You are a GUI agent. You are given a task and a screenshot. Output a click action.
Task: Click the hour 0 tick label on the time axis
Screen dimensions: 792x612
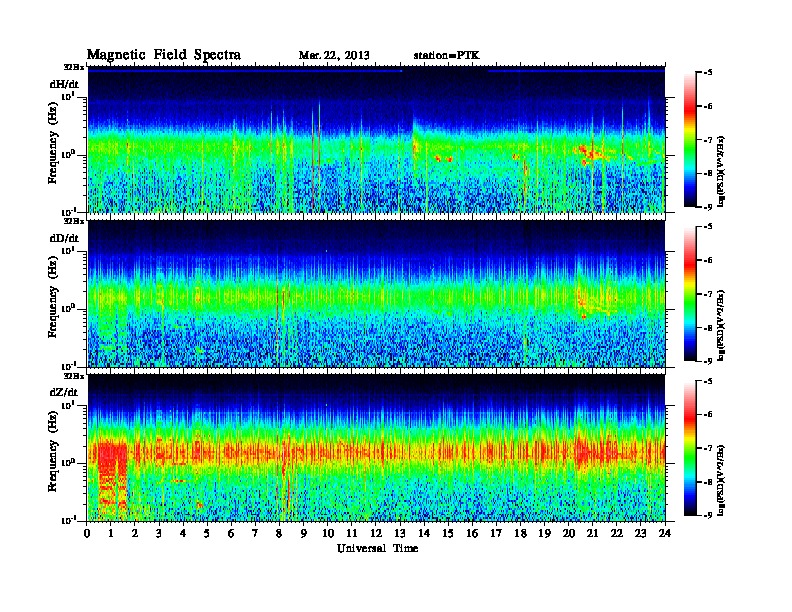87,534
